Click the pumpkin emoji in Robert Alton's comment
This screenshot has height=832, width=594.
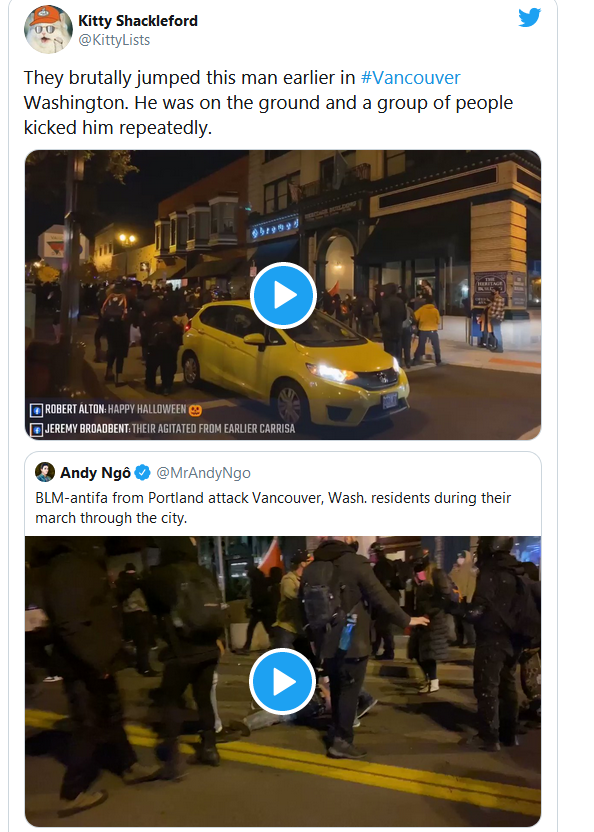tap(195, 410)
